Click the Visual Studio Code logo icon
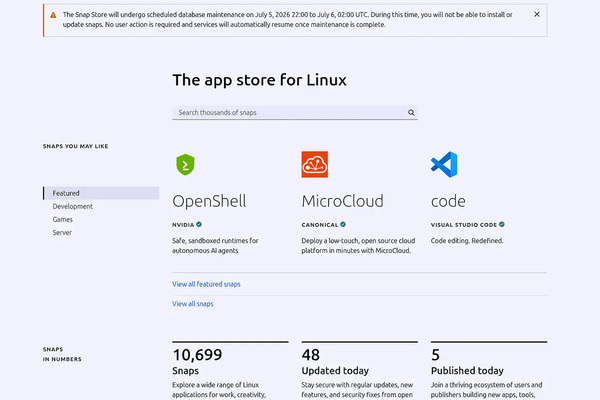This screenshot has width=600, height=400. click(444, 165)
